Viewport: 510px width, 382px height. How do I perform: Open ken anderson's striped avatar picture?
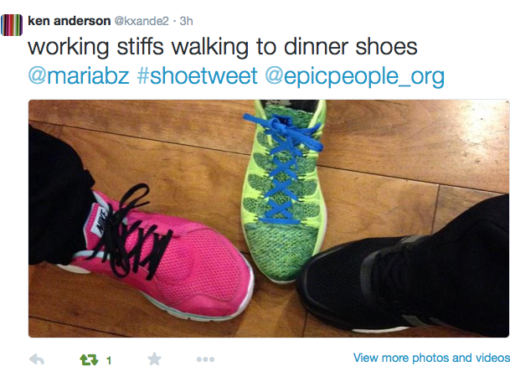click(11, 25)
